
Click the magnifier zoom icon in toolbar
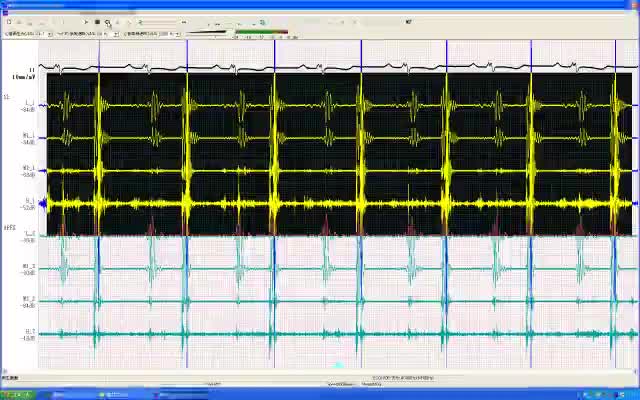(x=108, y=22)
